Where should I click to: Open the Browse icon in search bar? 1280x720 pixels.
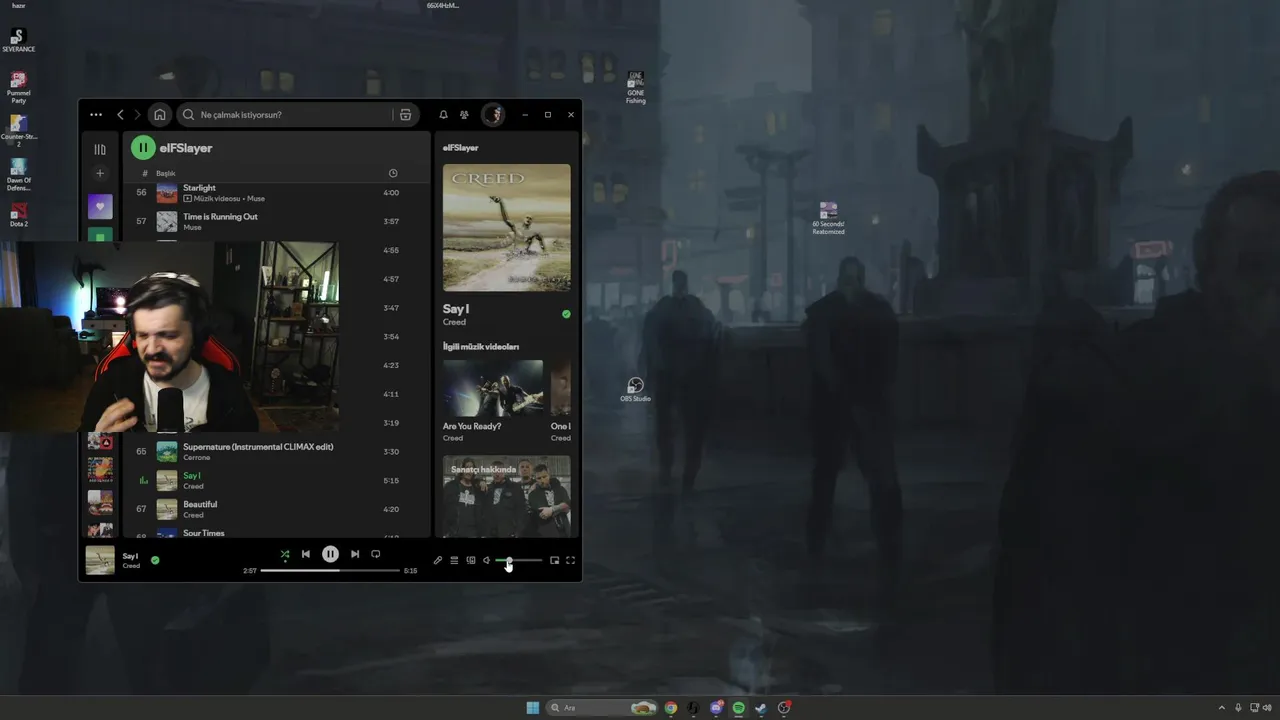pyautogui.click(x=405, y=115)
